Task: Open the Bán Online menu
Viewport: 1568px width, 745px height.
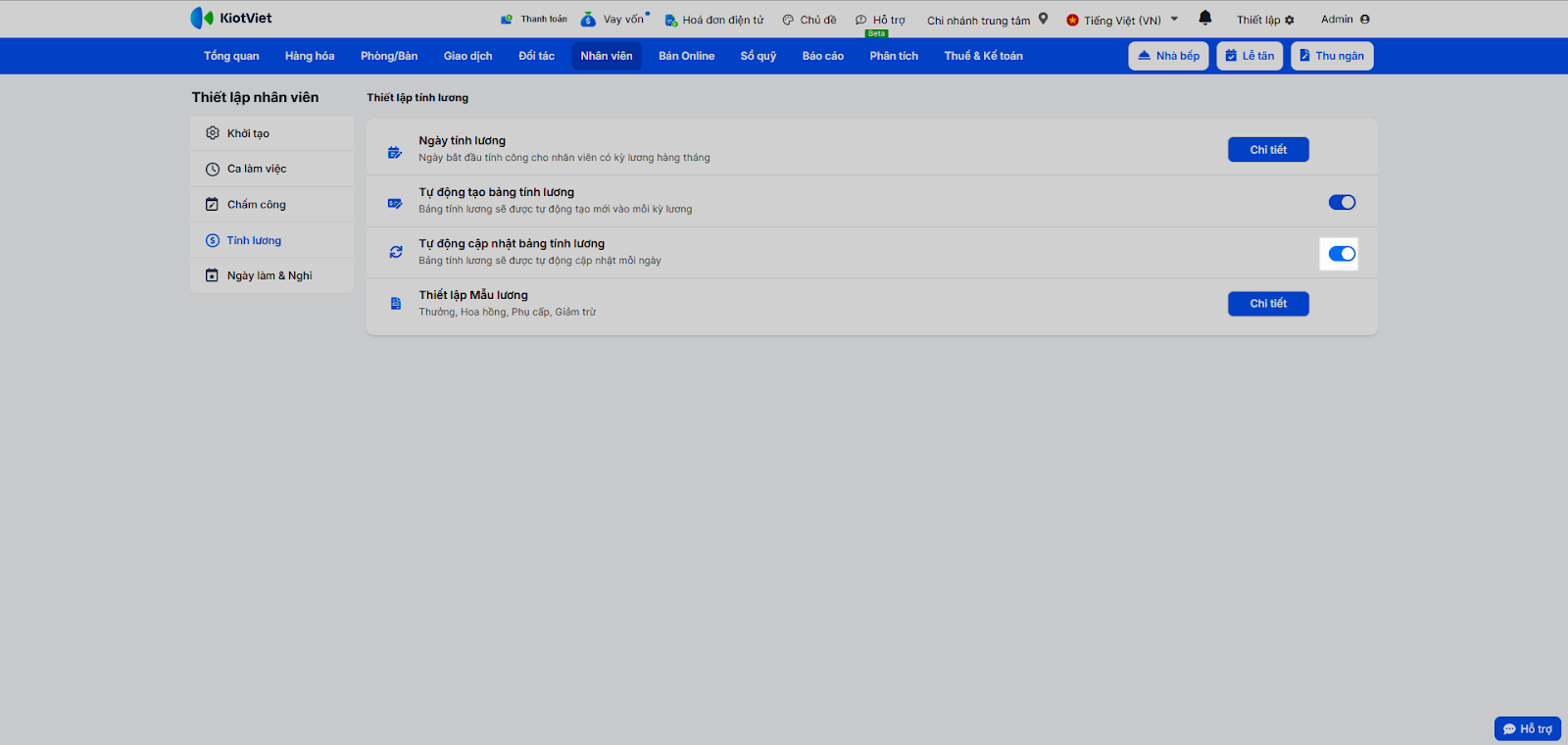Action: coord(686,56)
